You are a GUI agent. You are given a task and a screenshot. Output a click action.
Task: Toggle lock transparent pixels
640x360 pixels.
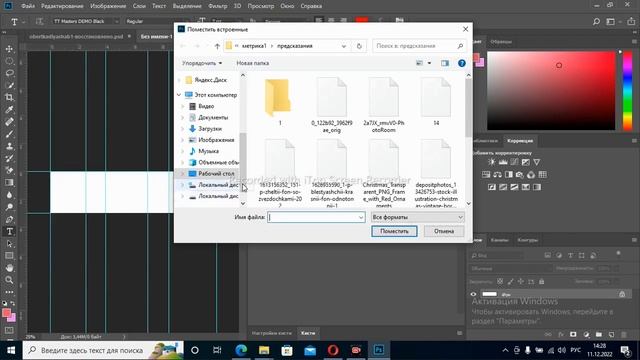500,282
